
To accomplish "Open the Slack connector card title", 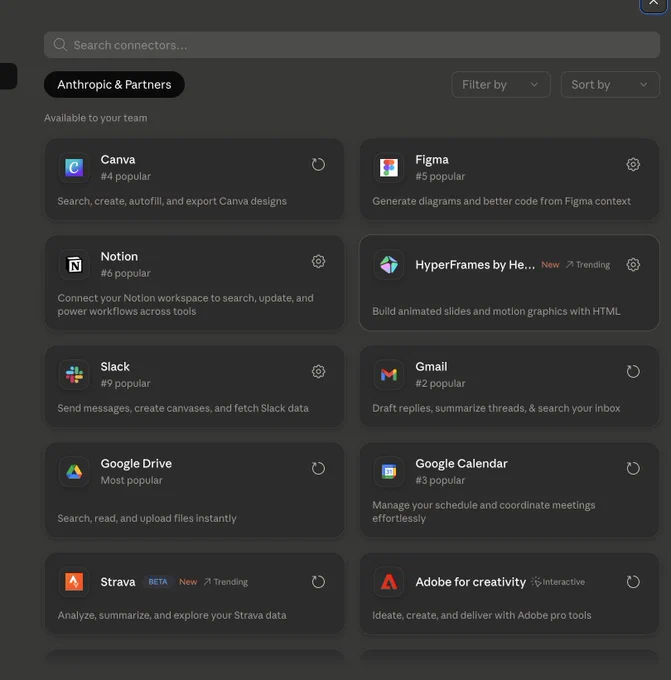I will pyautogui.click(x=115, y=366).
